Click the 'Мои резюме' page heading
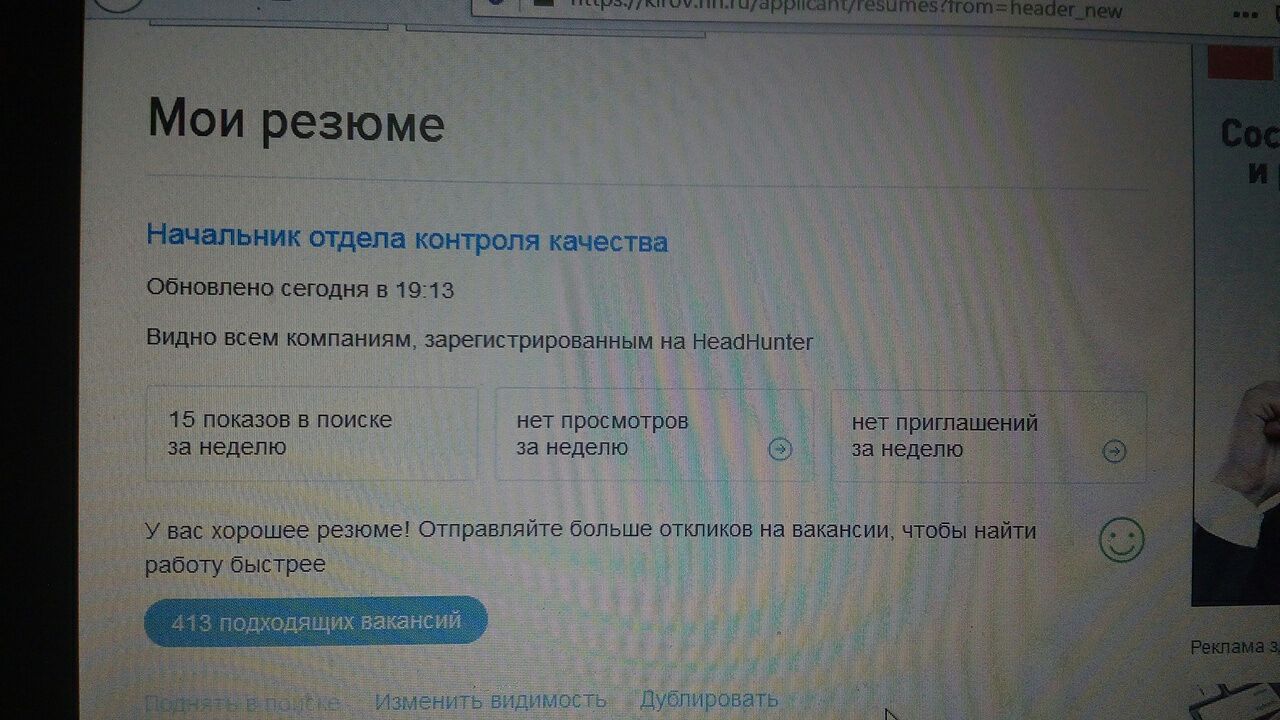Image resolution: width=1280 pixels, height=720 pixels. pyautogui.click(x=296, y=122)
